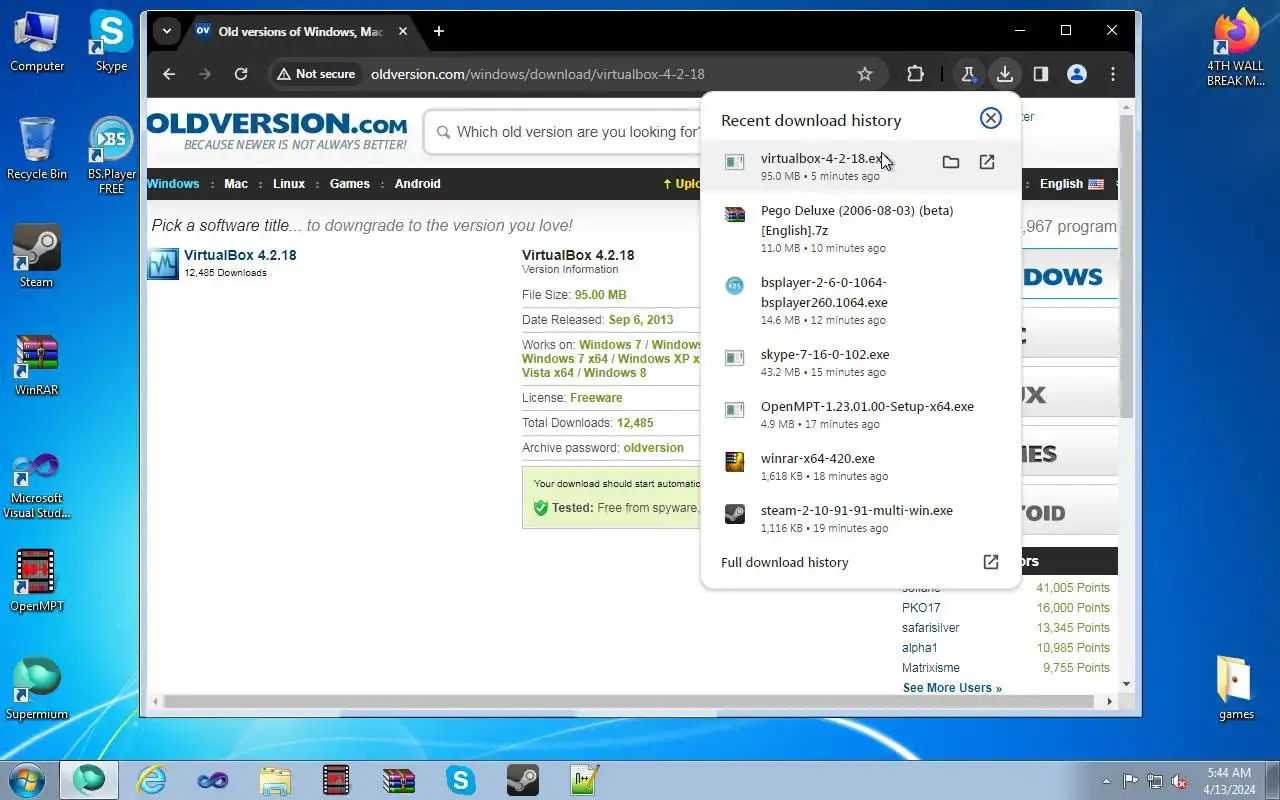Open Computer desktop icon
The image size is (1280, 800).
[x=37, y=41]
